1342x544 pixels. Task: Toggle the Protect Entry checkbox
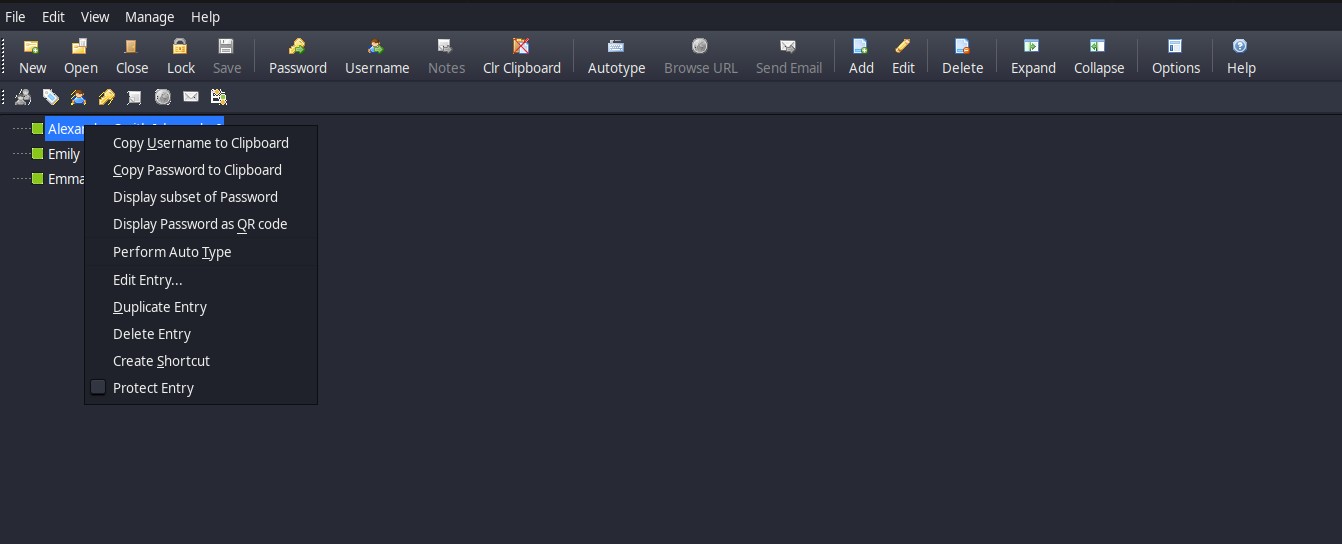[98, 388]
